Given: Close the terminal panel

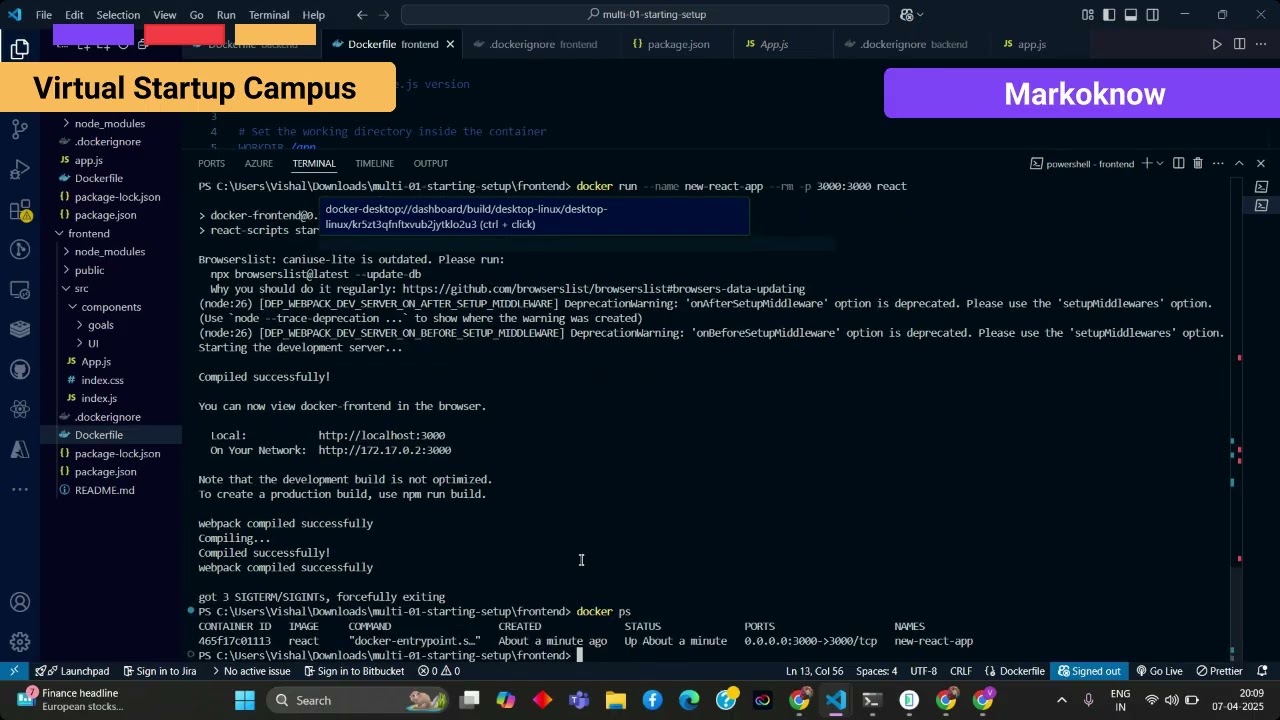Looking at the screenshot, I should click(x=1260, y=163).
